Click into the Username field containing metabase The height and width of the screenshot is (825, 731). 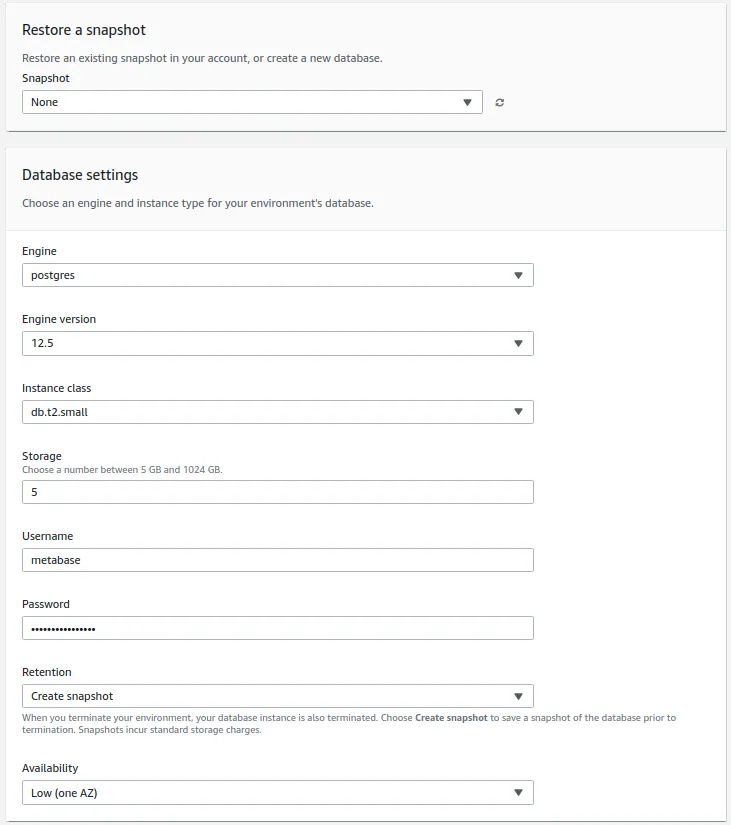point(278,560)
